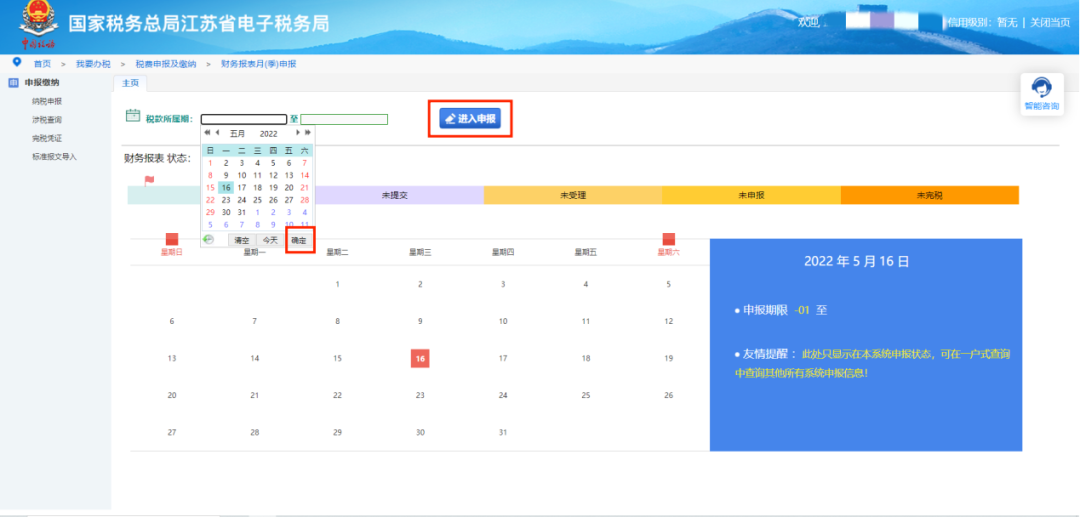Jump to previous year in date picker
Screen dimensions: 1080x517
[x=207, y=132]
